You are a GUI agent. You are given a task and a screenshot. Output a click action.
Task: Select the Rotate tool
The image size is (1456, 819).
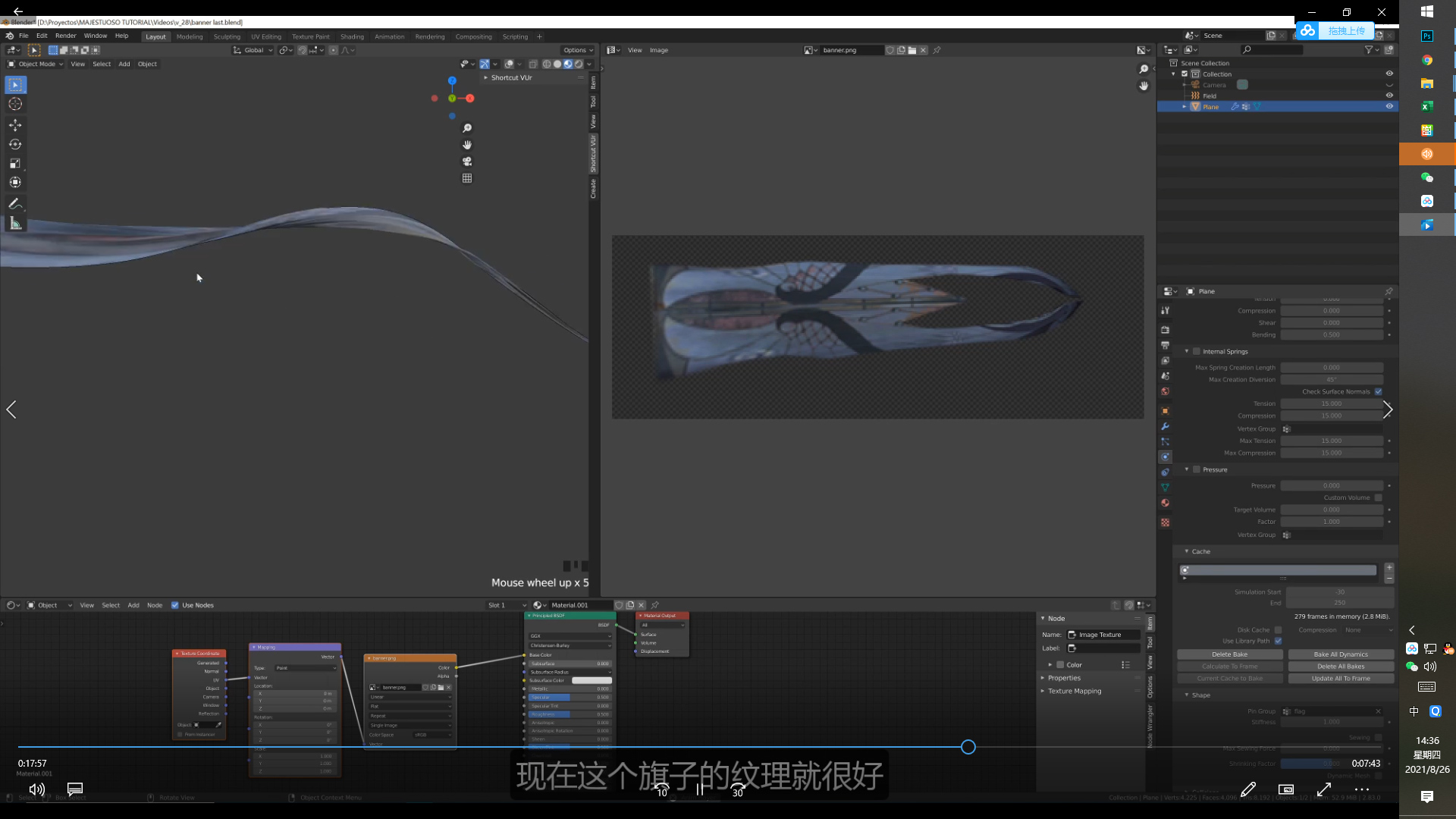tap(15, 144)
